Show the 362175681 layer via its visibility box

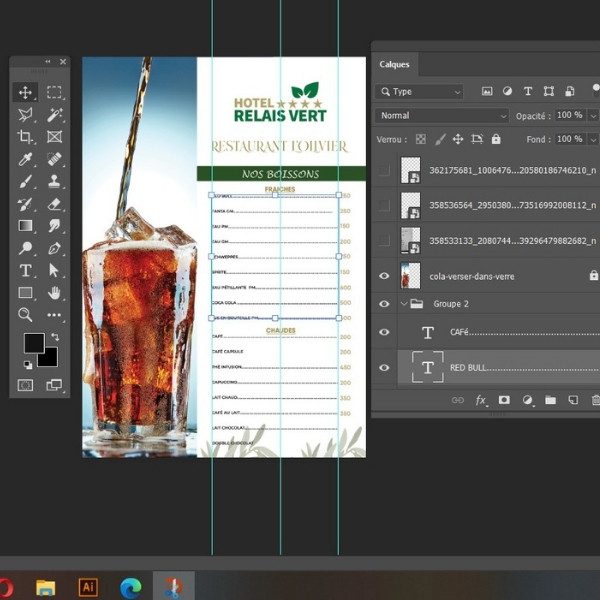384,171
